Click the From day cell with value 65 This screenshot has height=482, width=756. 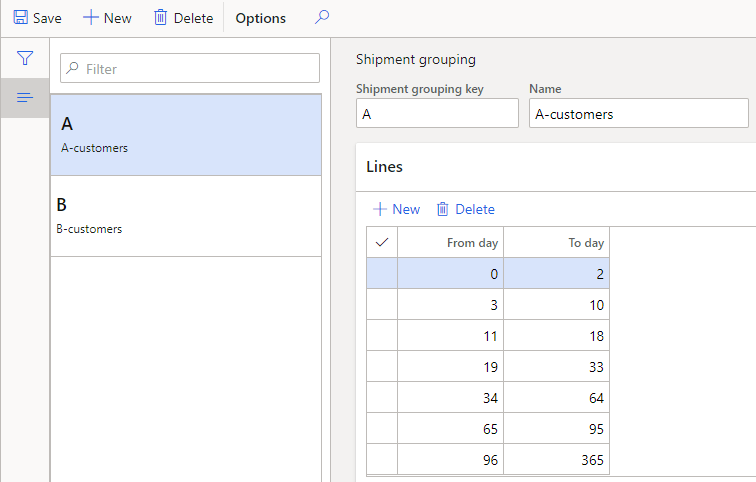coord(450,428)
